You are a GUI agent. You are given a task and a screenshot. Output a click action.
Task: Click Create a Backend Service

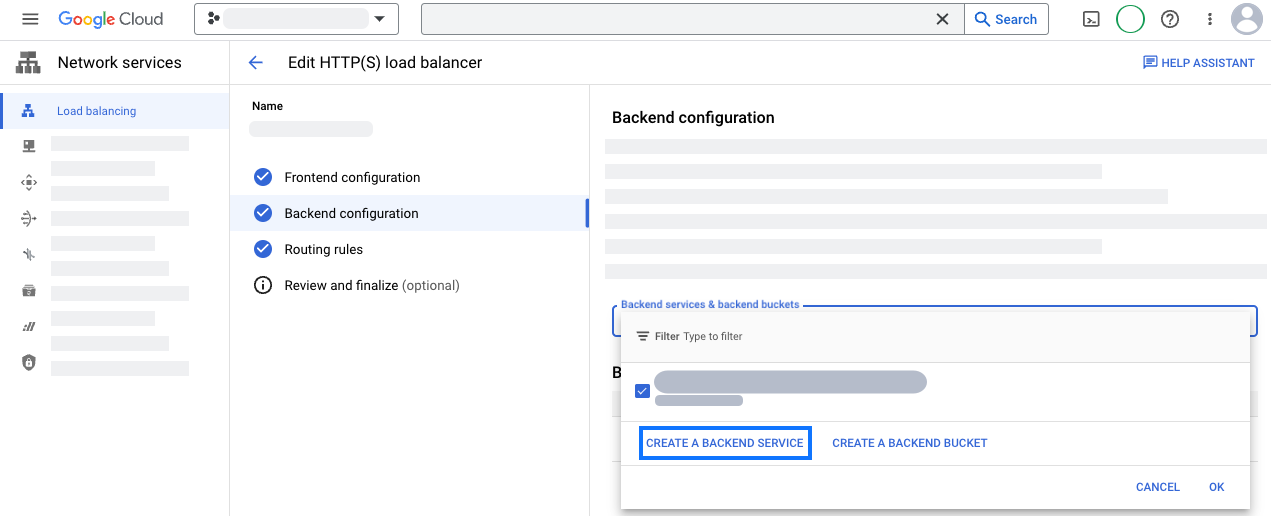click(x=724, y=443)
